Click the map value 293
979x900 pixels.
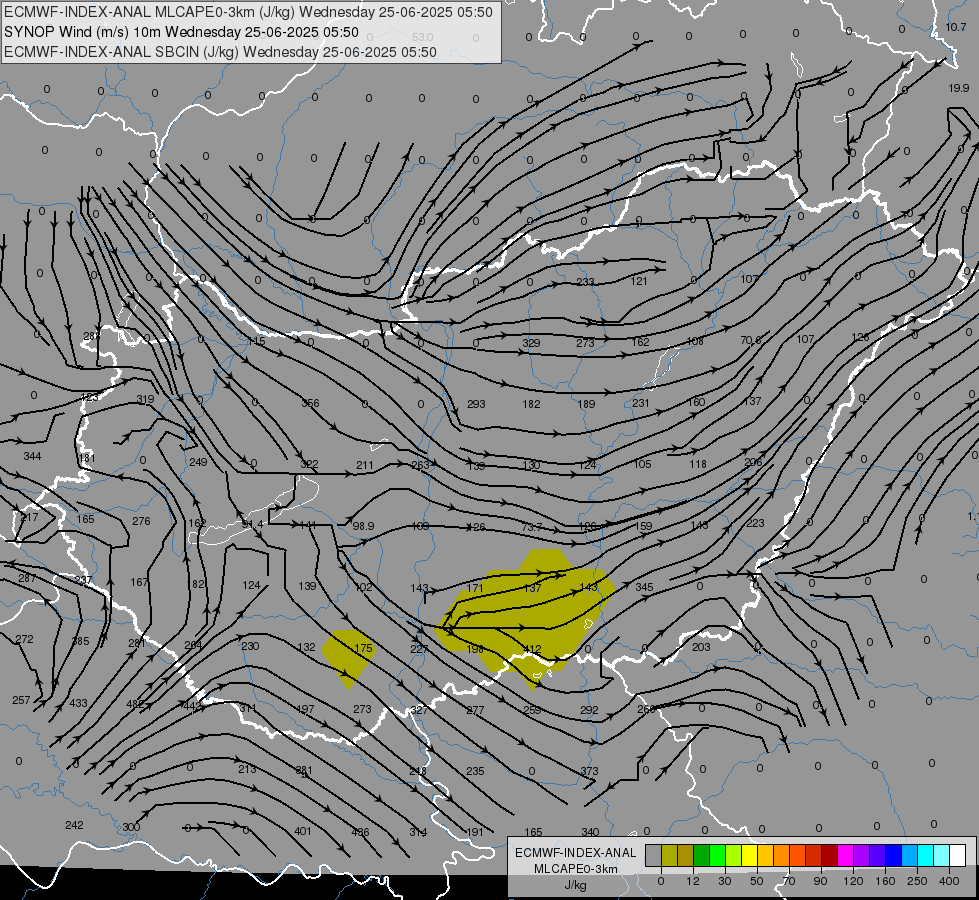476,403
